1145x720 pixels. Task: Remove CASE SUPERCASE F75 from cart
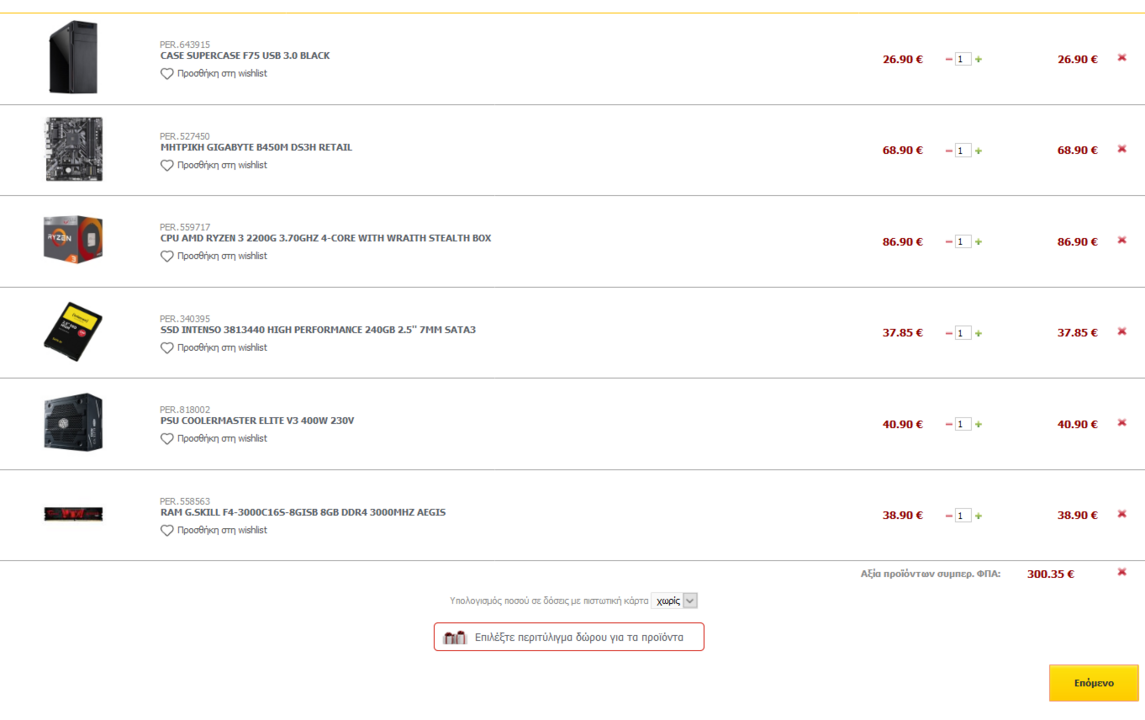pos(1122,58)
